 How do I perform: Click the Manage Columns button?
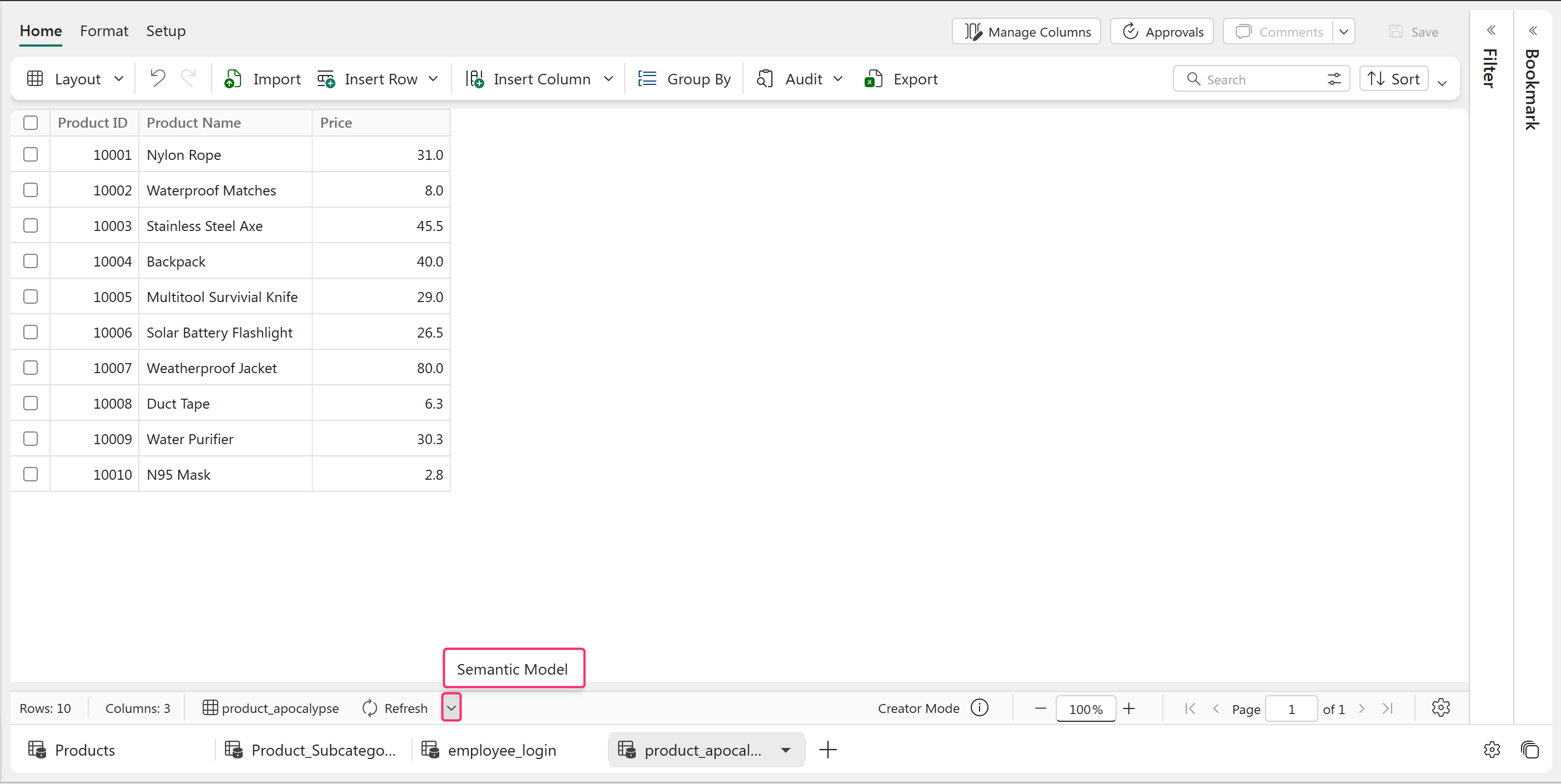click(x=1027, y=32)
